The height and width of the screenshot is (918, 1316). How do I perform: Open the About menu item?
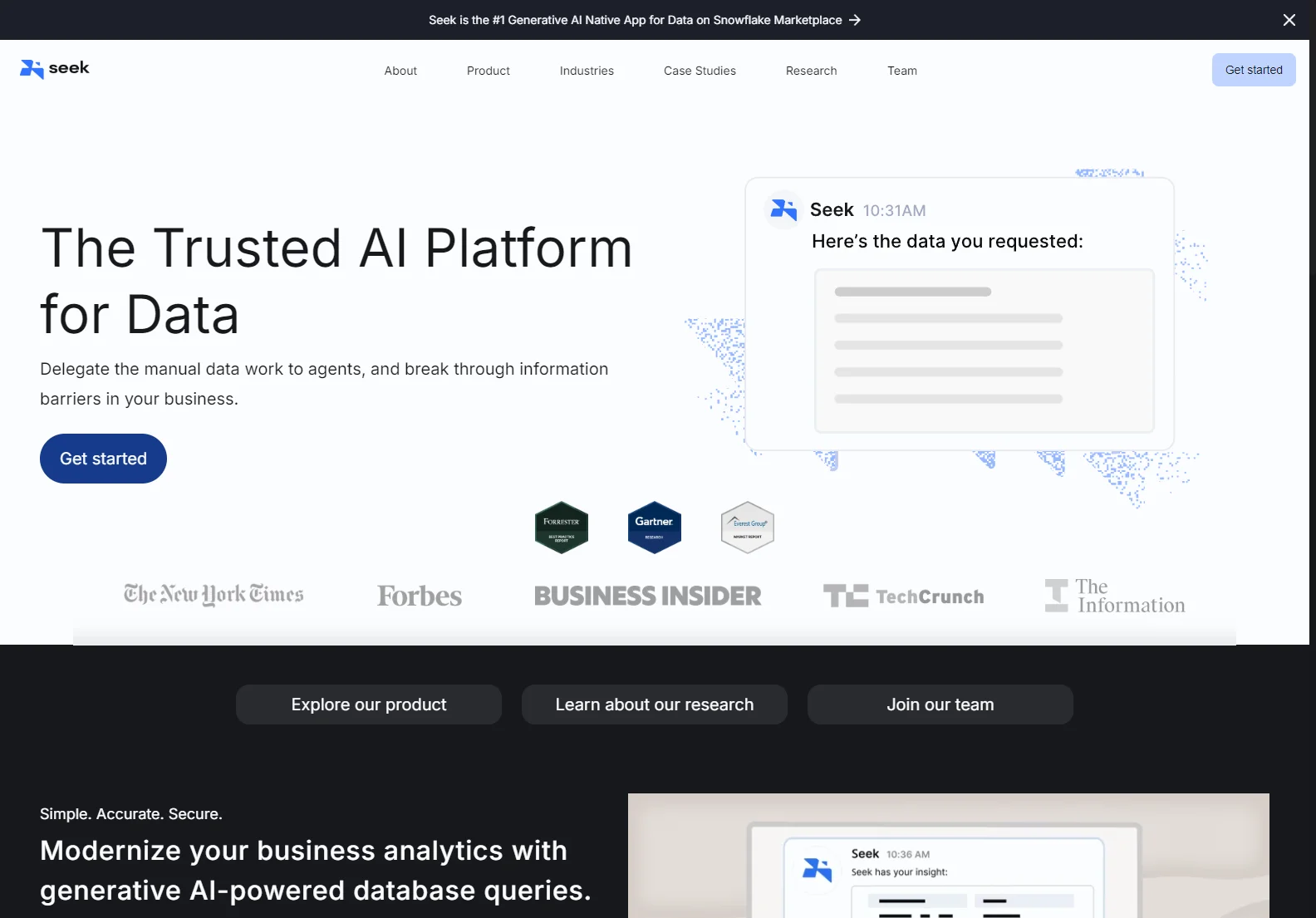[x=400, y=71]
